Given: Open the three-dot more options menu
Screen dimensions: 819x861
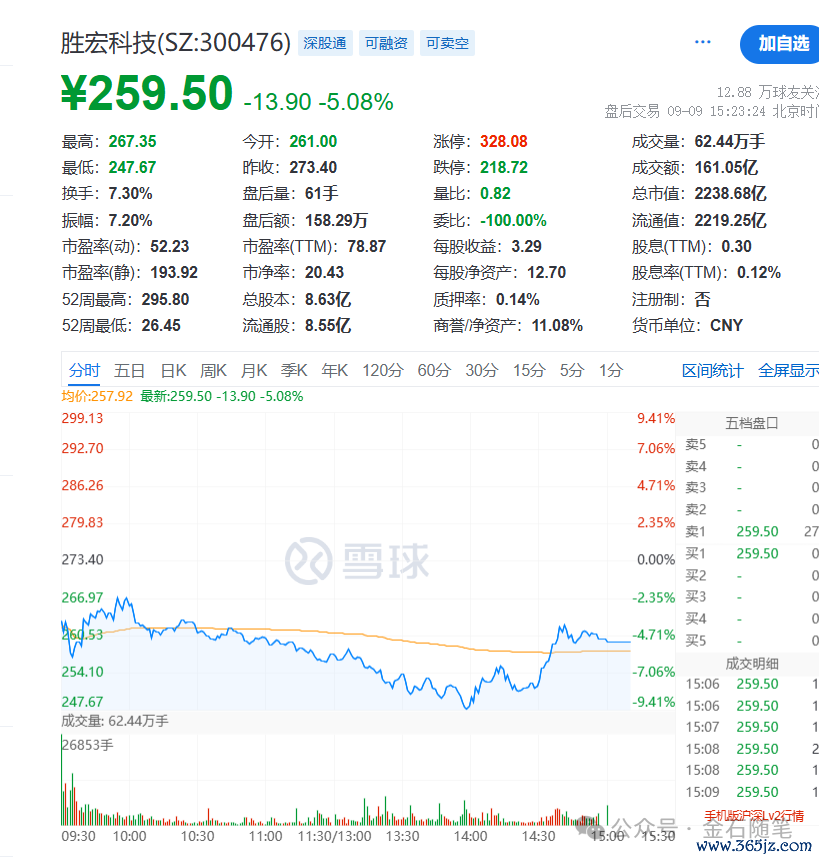Looking at the screenshot, I should (x=703, y=42).
